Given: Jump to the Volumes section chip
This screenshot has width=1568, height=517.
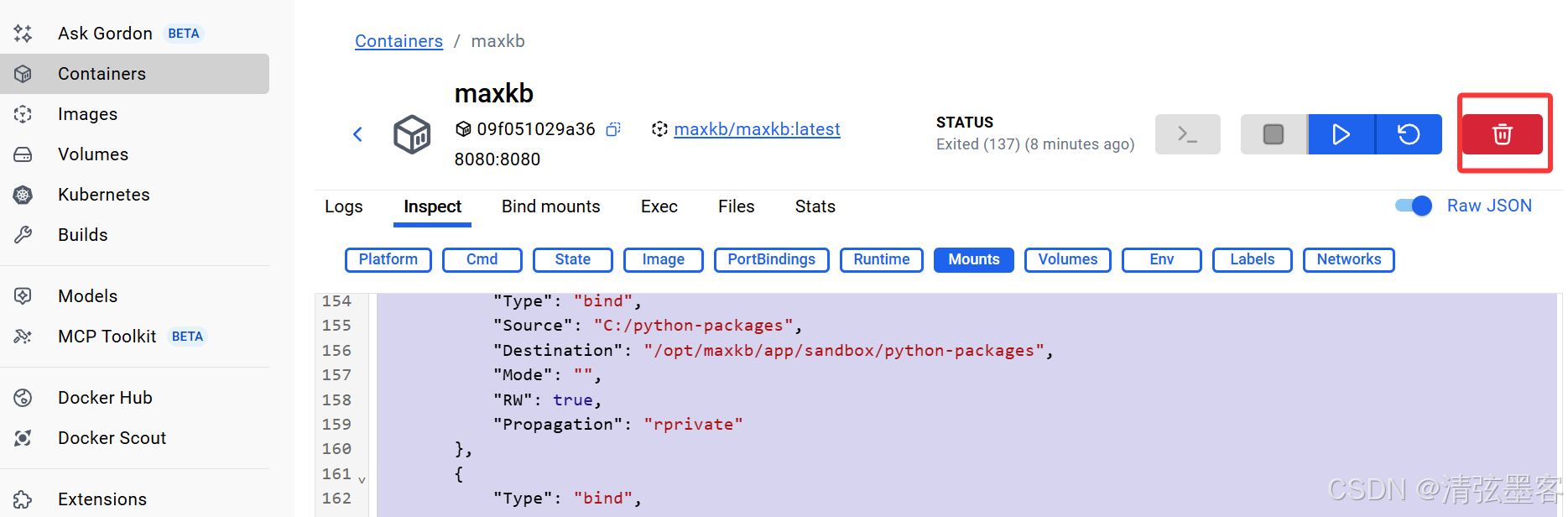Looking at the screenshot, I should click(x=1068, y=260).
